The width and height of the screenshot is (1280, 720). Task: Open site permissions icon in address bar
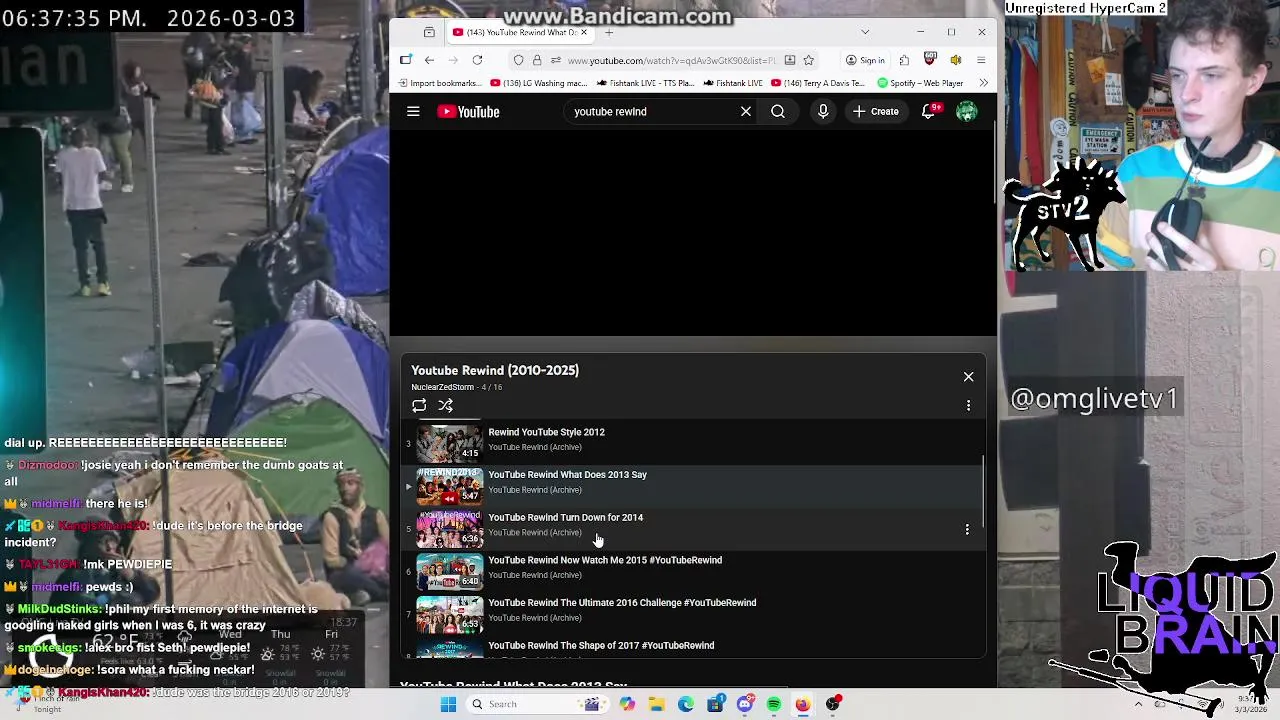tap(555, 60)
